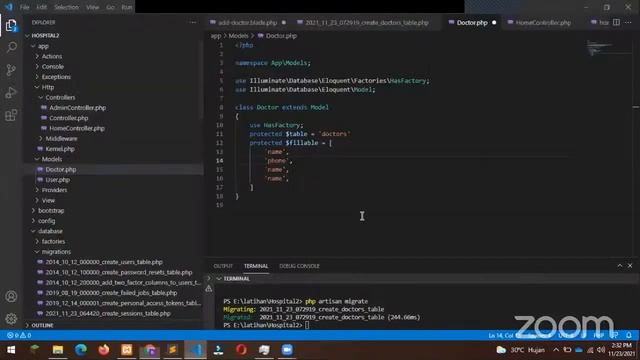This screenshot has width=640, height=360.
Task: Expand the Exceptions folder
Action: pos(56,77)
